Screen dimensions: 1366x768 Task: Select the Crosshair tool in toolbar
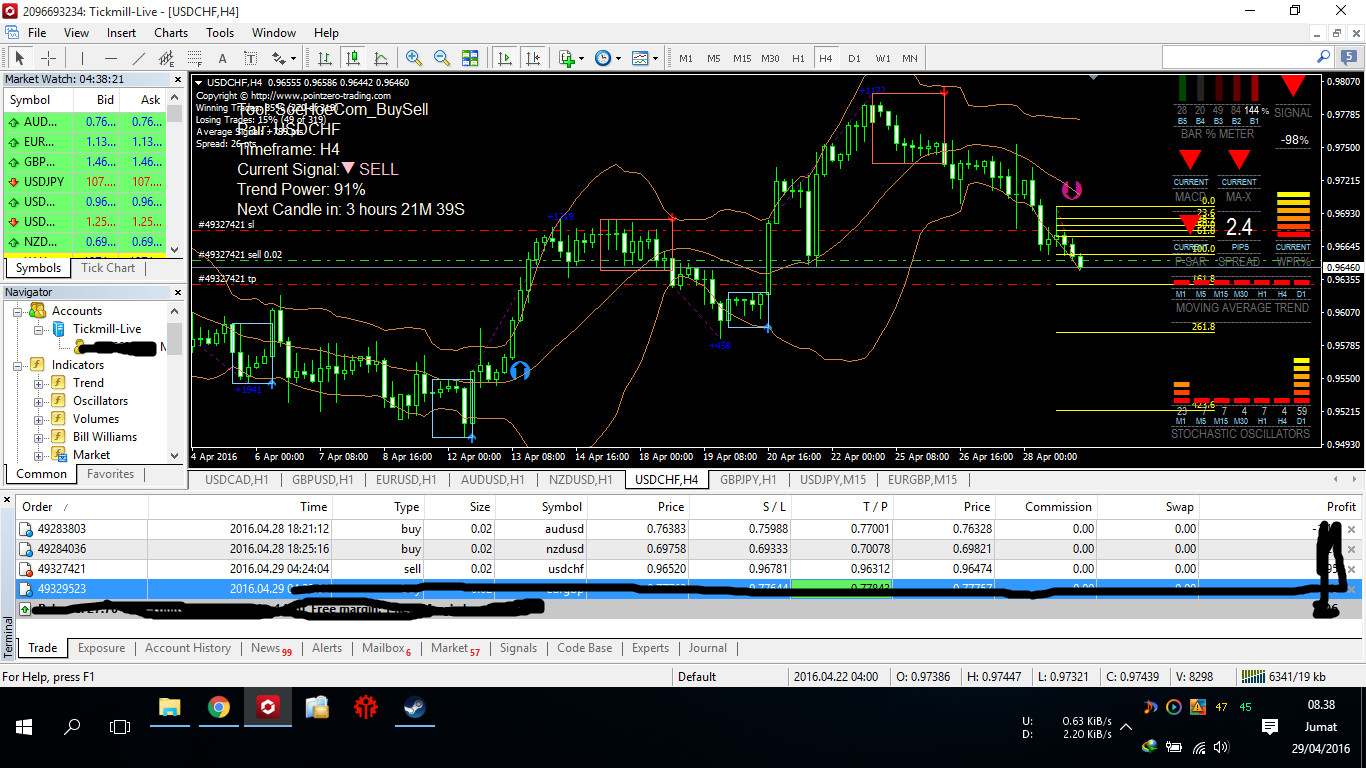pos(48,58)
